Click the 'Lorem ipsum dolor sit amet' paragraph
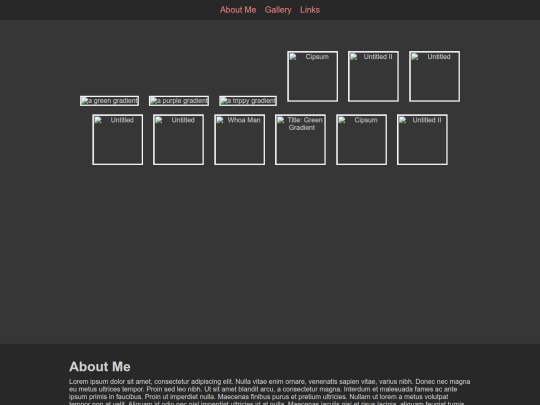 270,393
